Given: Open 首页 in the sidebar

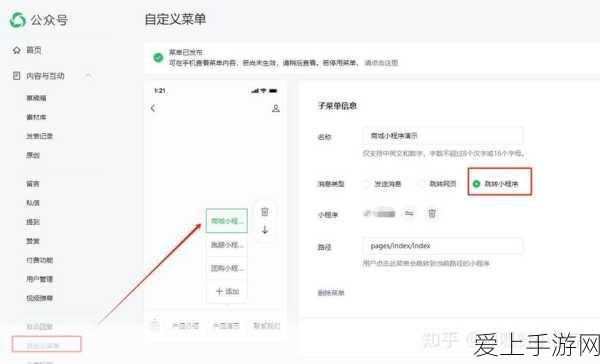Looking at the screenshot, I should 34,50.
